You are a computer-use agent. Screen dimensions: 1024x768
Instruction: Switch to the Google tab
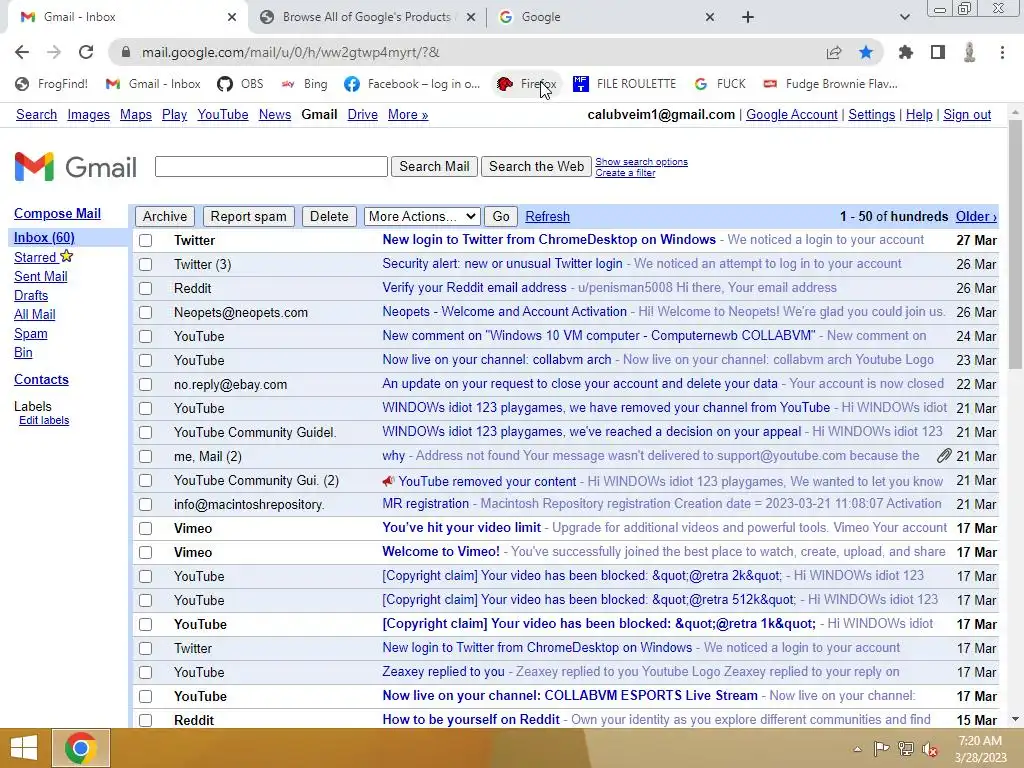[x=605, y=17]
